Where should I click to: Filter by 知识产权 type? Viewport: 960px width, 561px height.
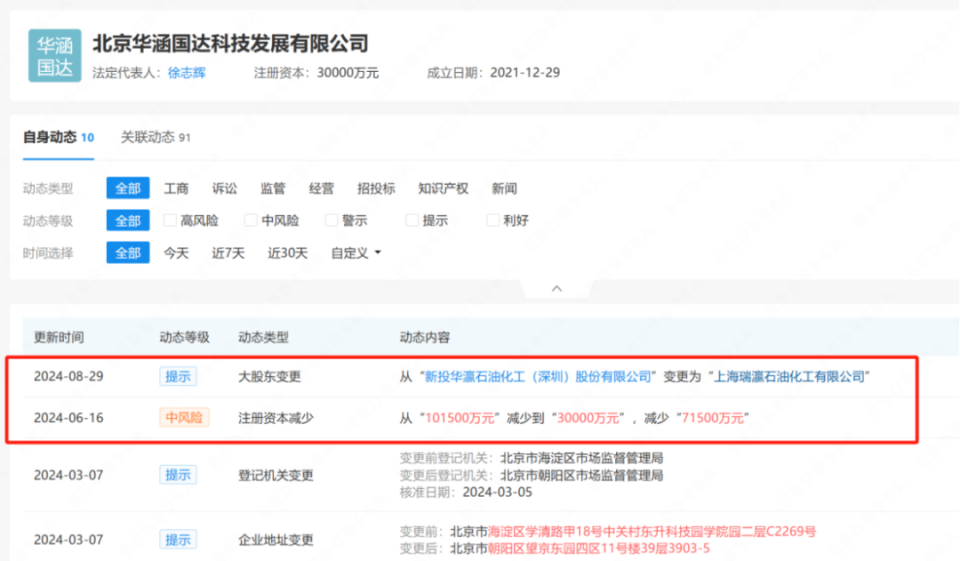443,189
